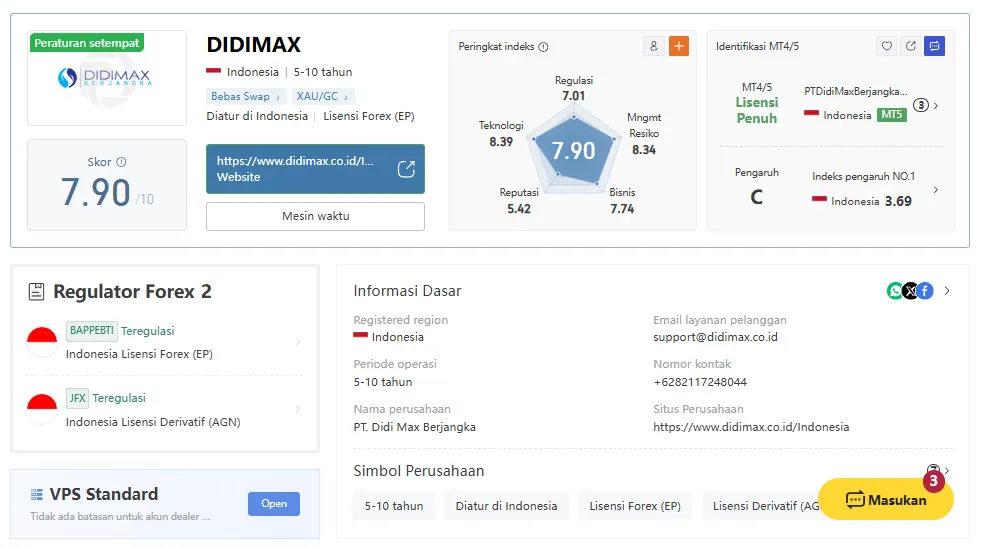This screenshot has height=548, width=981.
Task: Expand the Informasi Dasar social chevron
Action: pyautogui.click(x=947, y=291)
